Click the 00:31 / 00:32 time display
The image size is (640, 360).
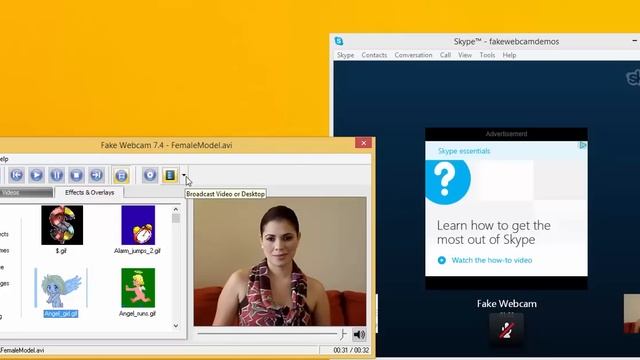point(351,350)
